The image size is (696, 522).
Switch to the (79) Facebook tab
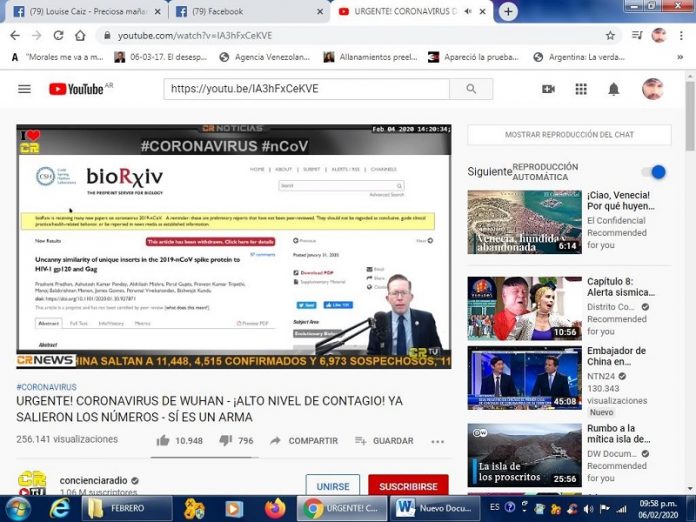[250, 12]
